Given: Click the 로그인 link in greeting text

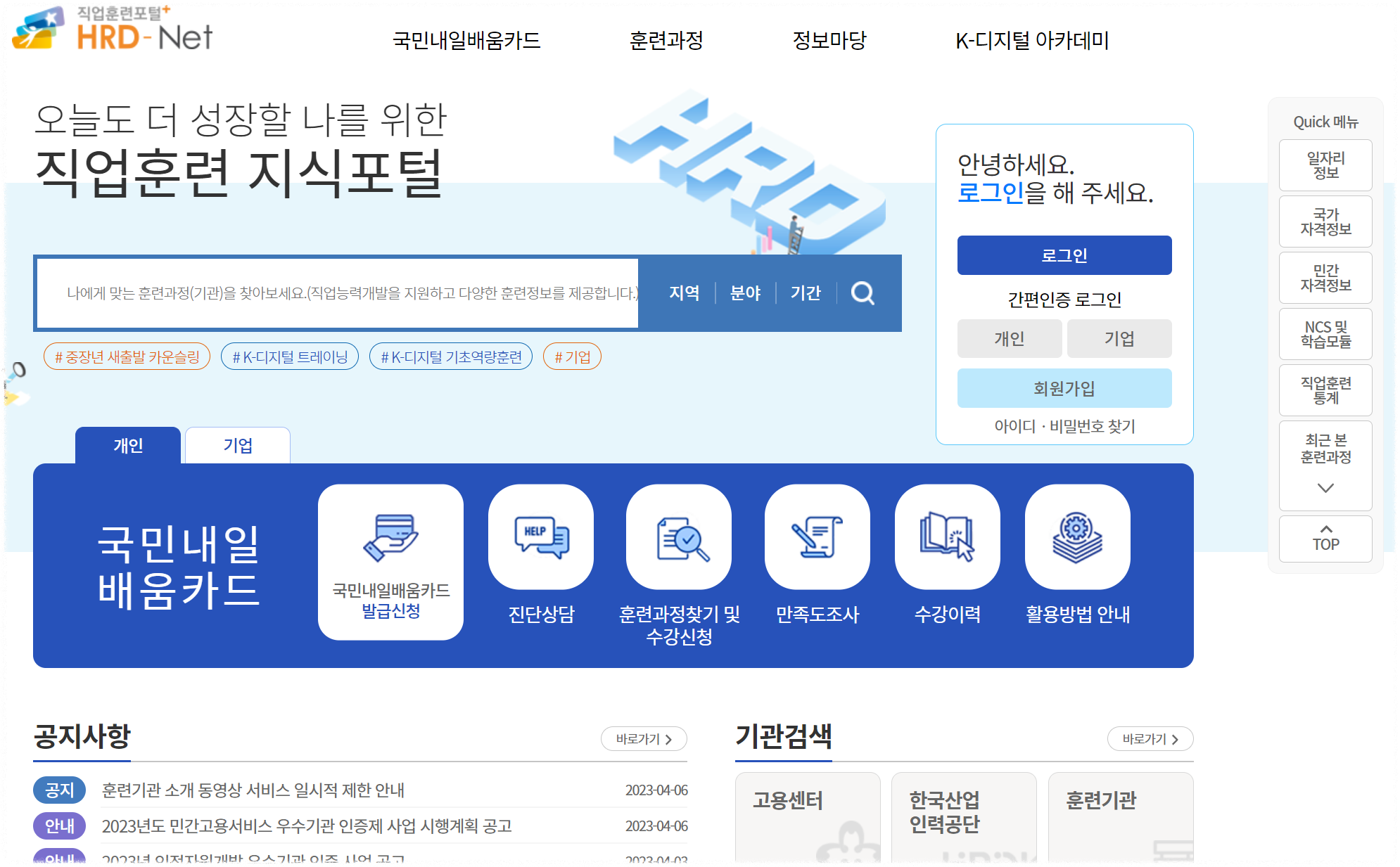Looking at the screenshot, I should 991,193.
